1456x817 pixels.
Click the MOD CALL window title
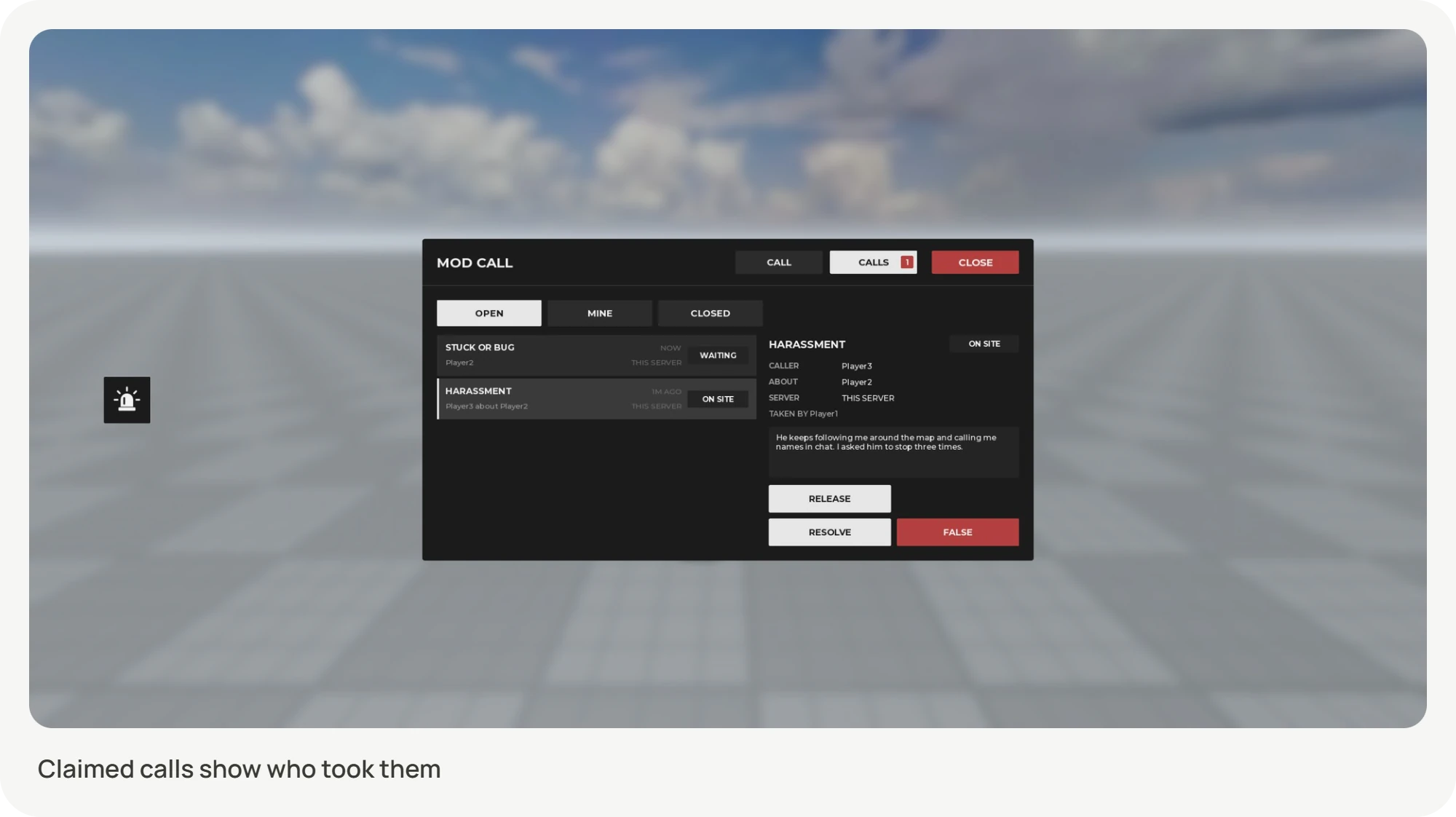pos(475,263)
